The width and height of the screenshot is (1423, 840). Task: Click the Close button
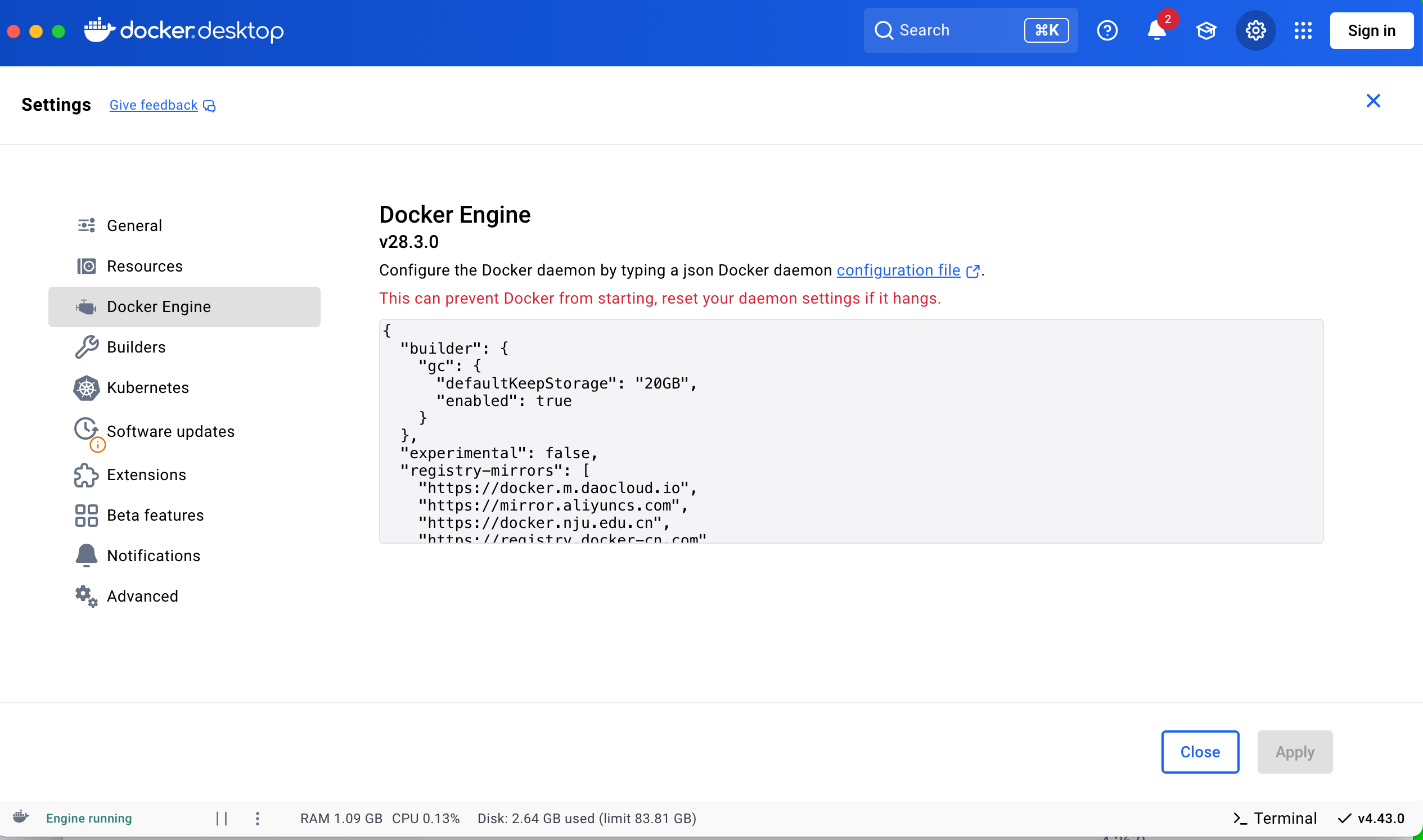[x=1200, y=752]
